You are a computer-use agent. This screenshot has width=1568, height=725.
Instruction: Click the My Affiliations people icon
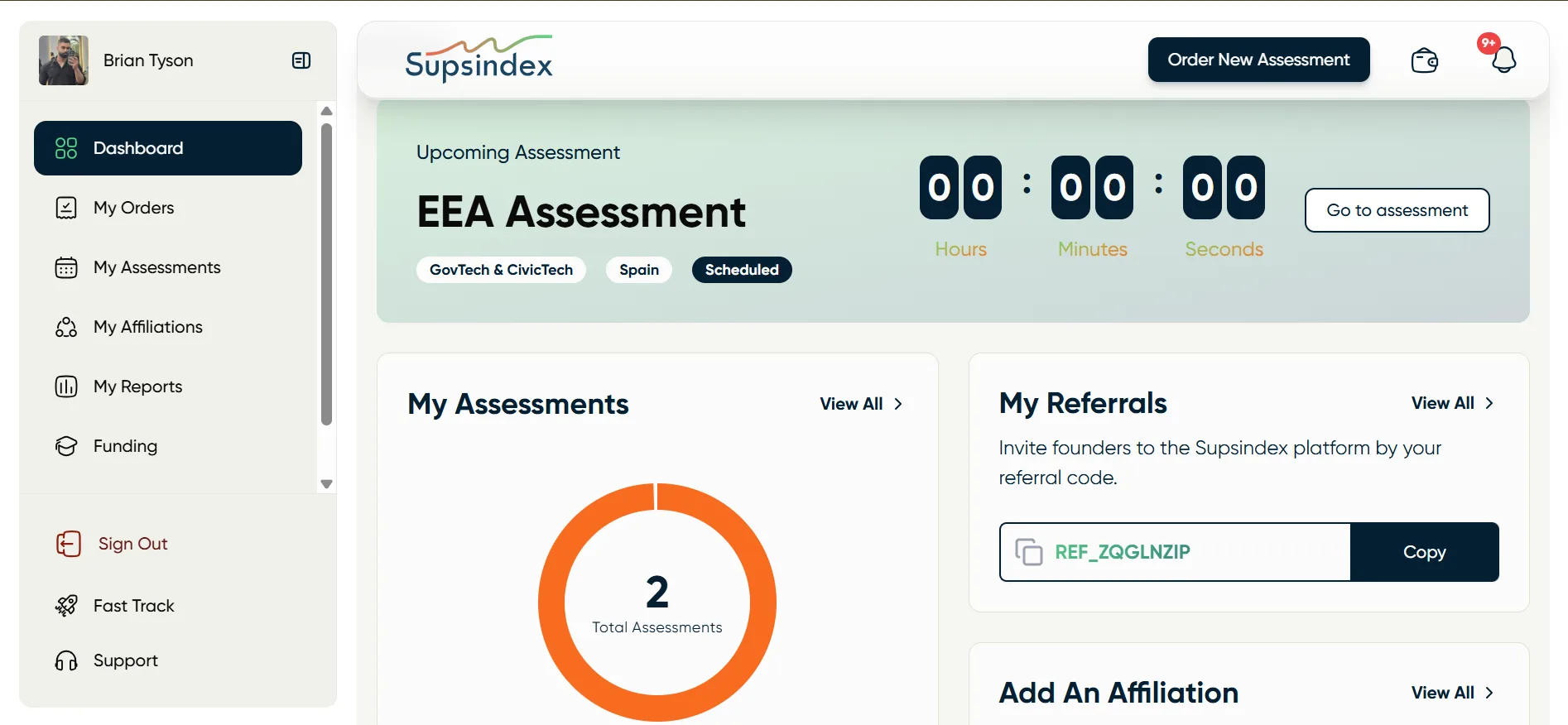pyautogui.click(x=66, y=327)
